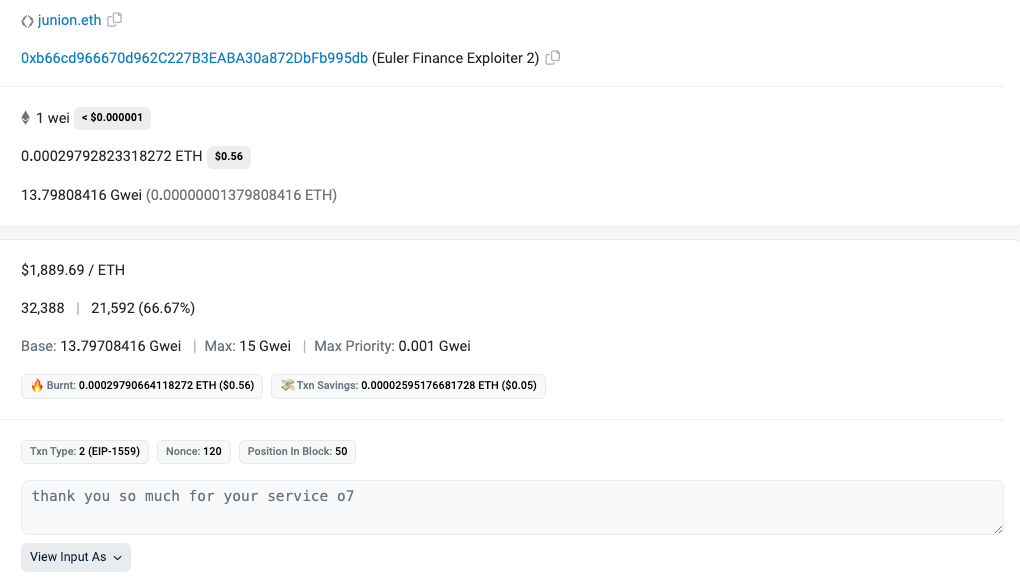Open the junion.eth address link
Screen dimensions: 1020x585
click(x=70, y=20)
